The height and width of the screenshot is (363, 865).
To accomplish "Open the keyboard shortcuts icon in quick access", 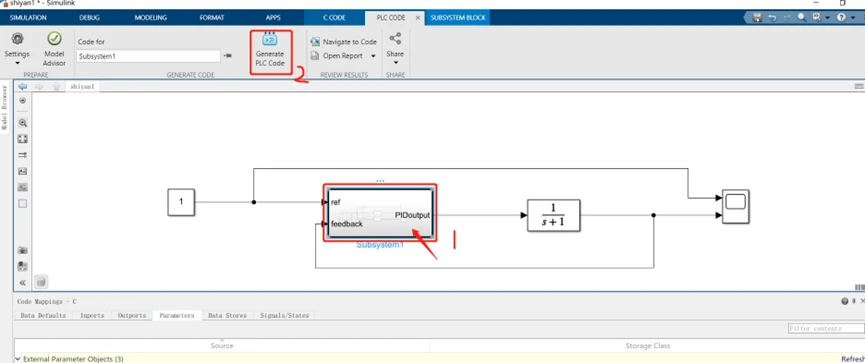I will (x=817, y=18).
